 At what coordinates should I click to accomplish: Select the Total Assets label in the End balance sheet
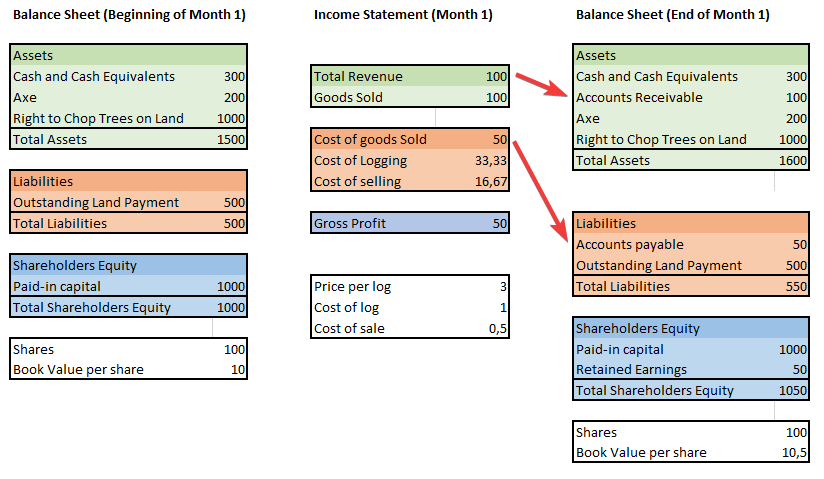click(613, 161)
